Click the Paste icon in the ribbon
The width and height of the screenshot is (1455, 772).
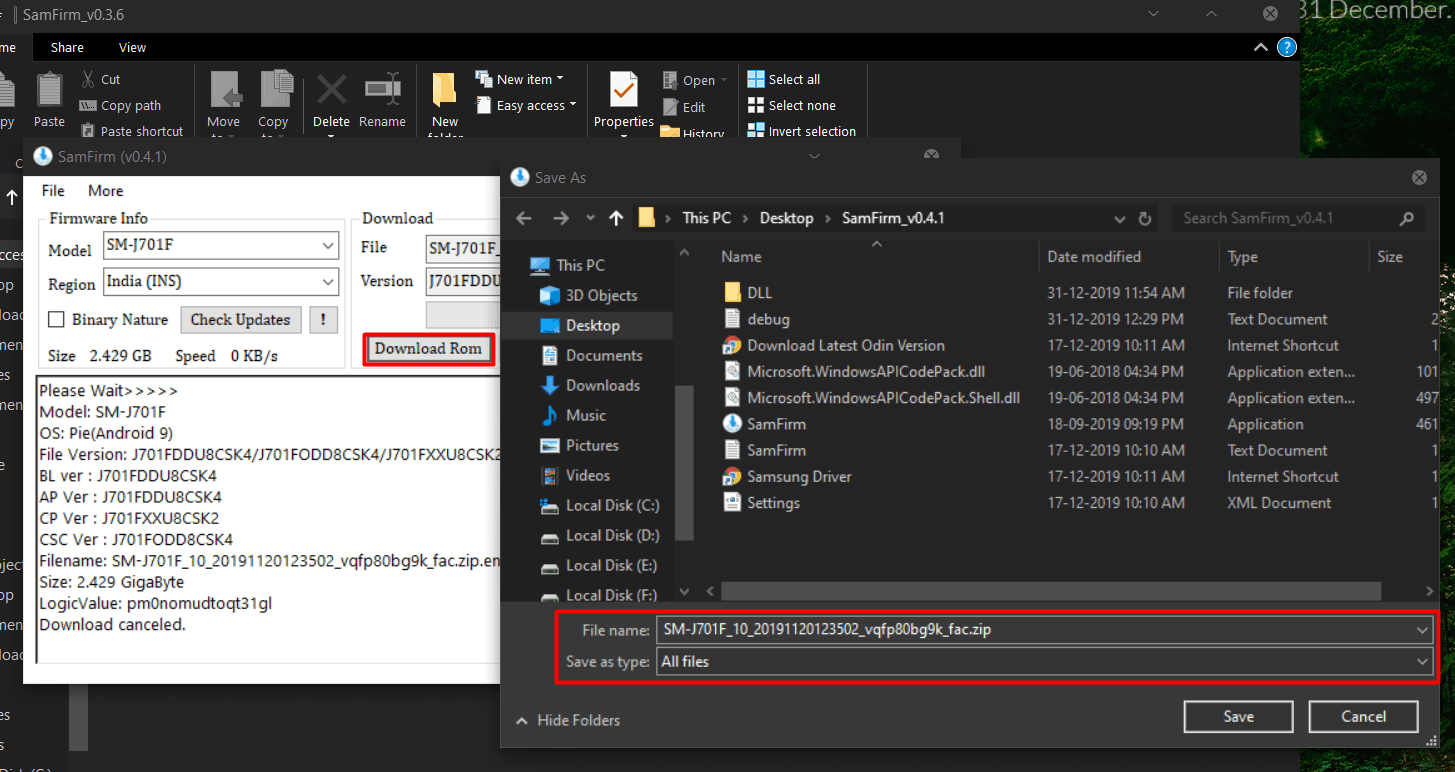point(49,98)
